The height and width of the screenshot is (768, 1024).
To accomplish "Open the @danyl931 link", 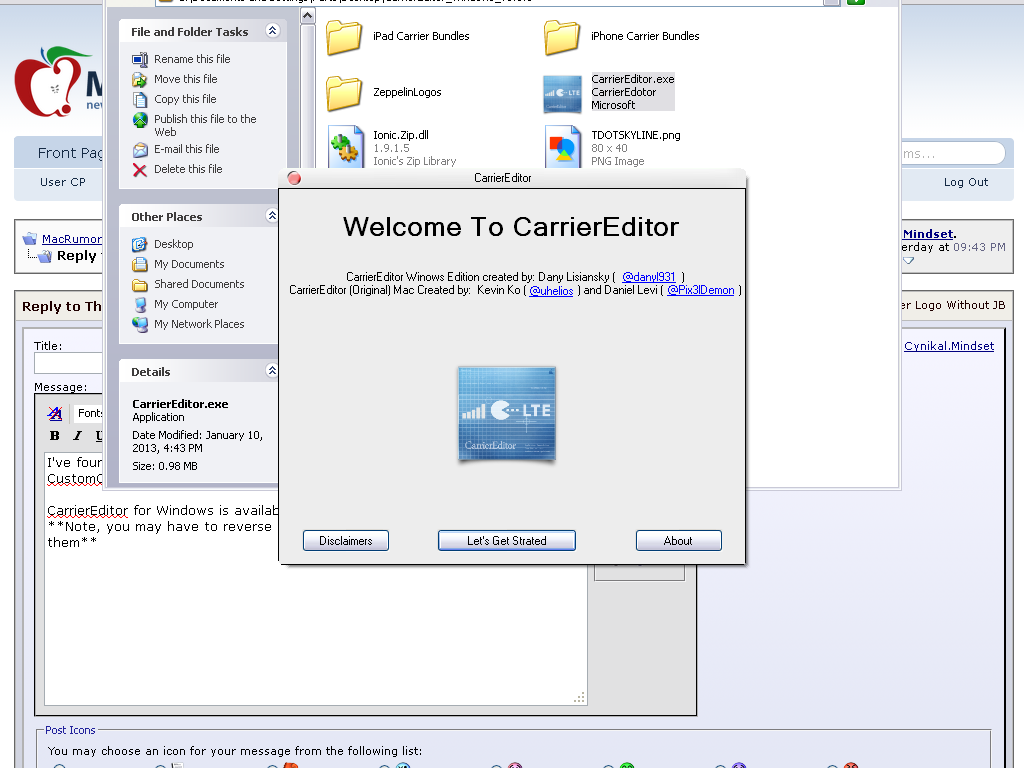I will pyautogui.click(x=648, y=277).
